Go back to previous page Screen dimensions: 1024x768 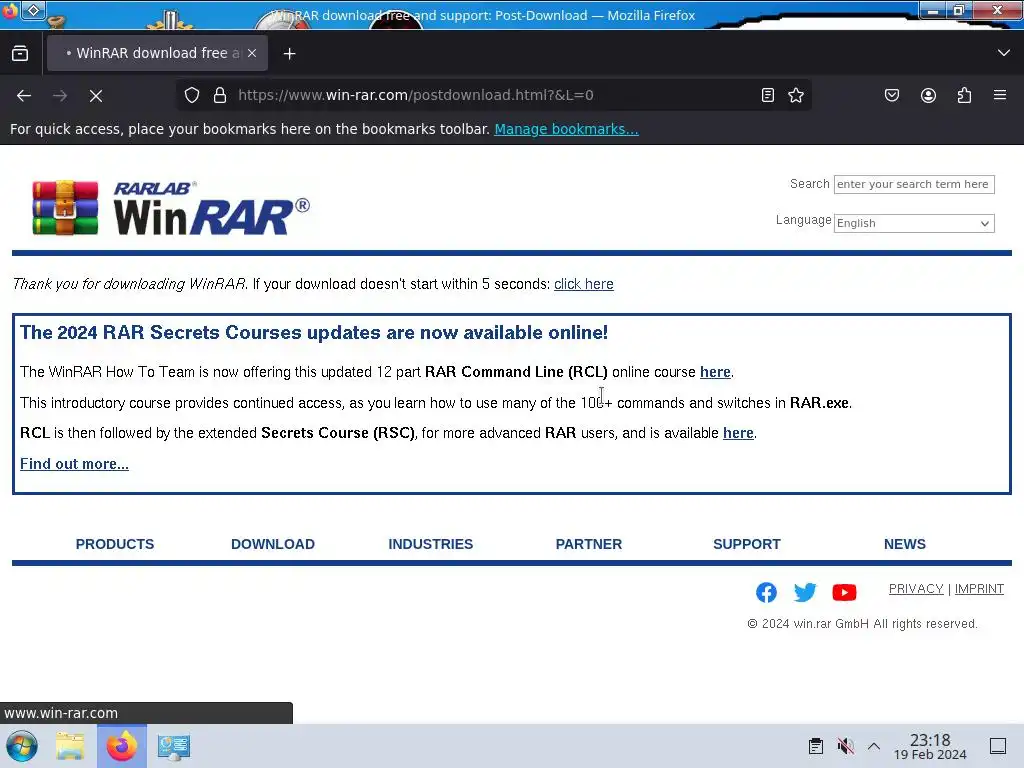pos(24,95)
